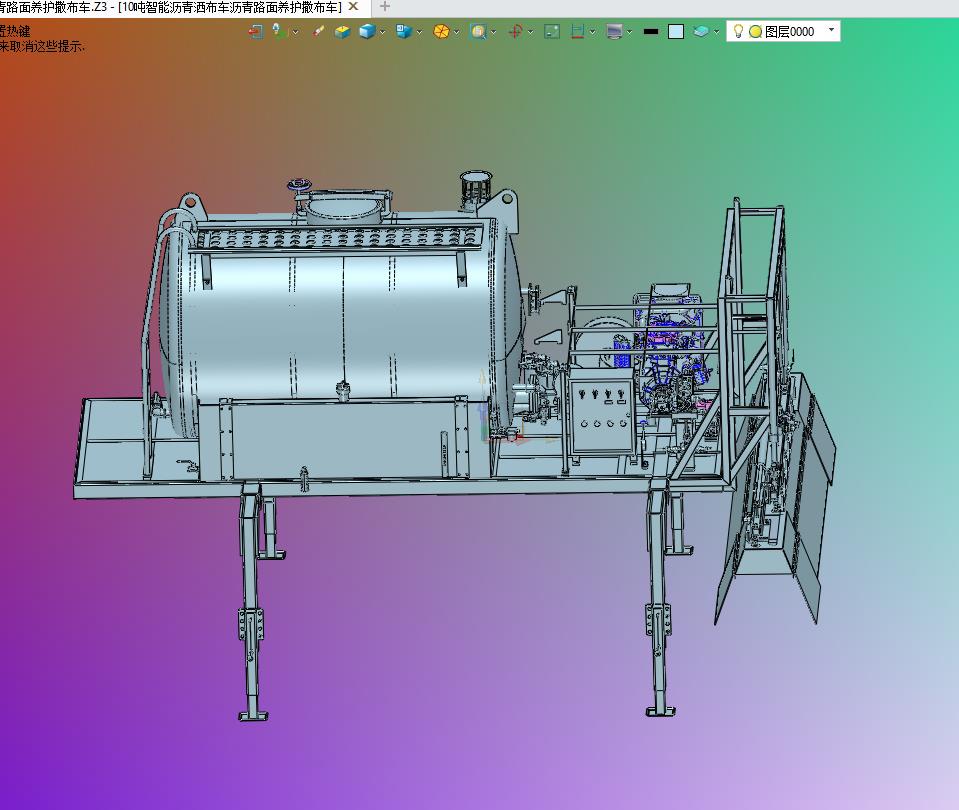Click the green square view icon
The height and width of the screenshot is (810, 959).
coord(552,31)
